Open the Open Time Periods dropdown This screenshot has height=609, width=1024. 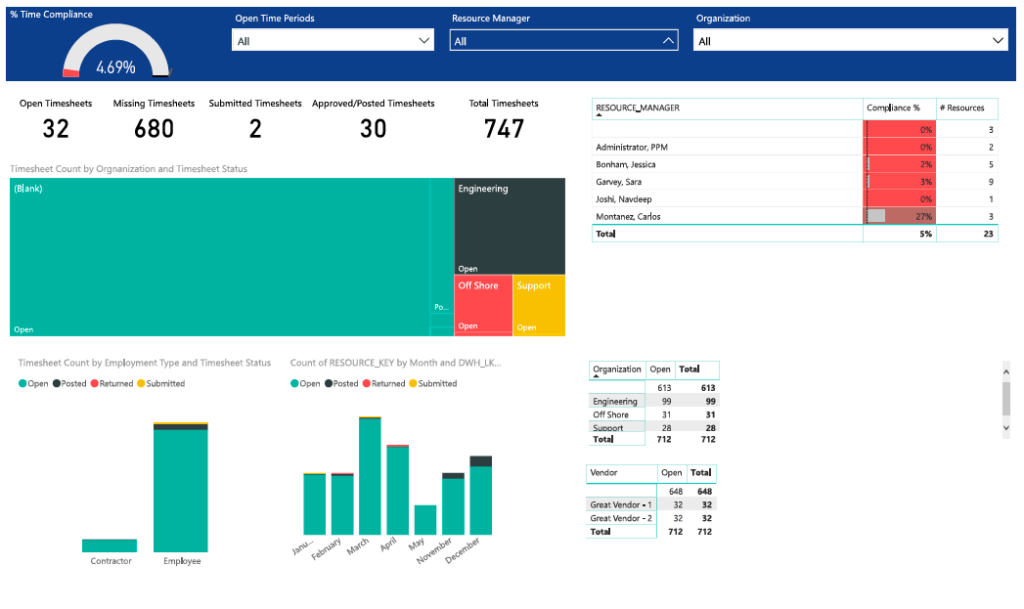point(424,40)
